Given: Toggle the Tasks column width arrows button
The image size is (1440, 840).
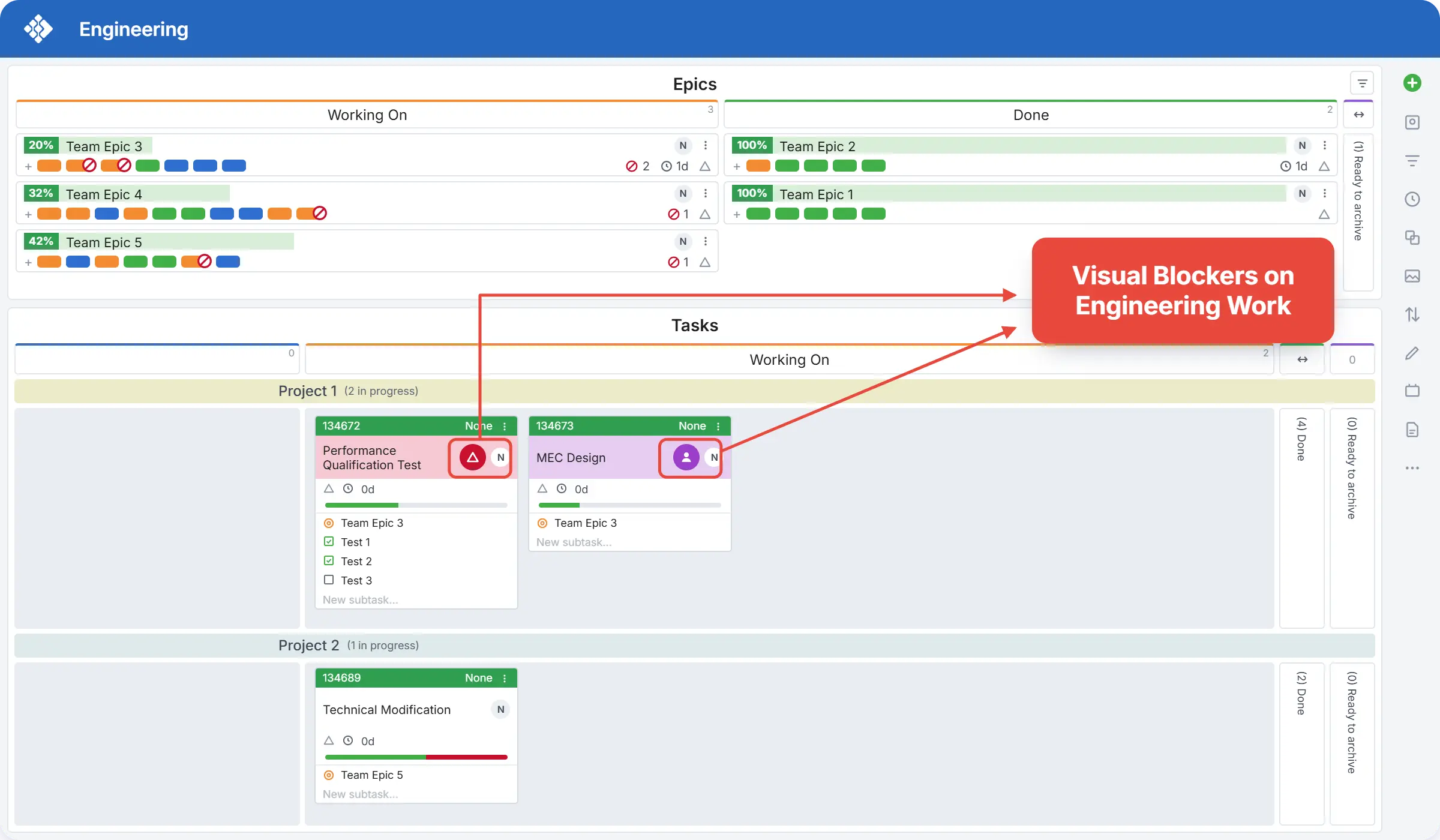Looking at the screenshot, I should (x=1302, y=359).
